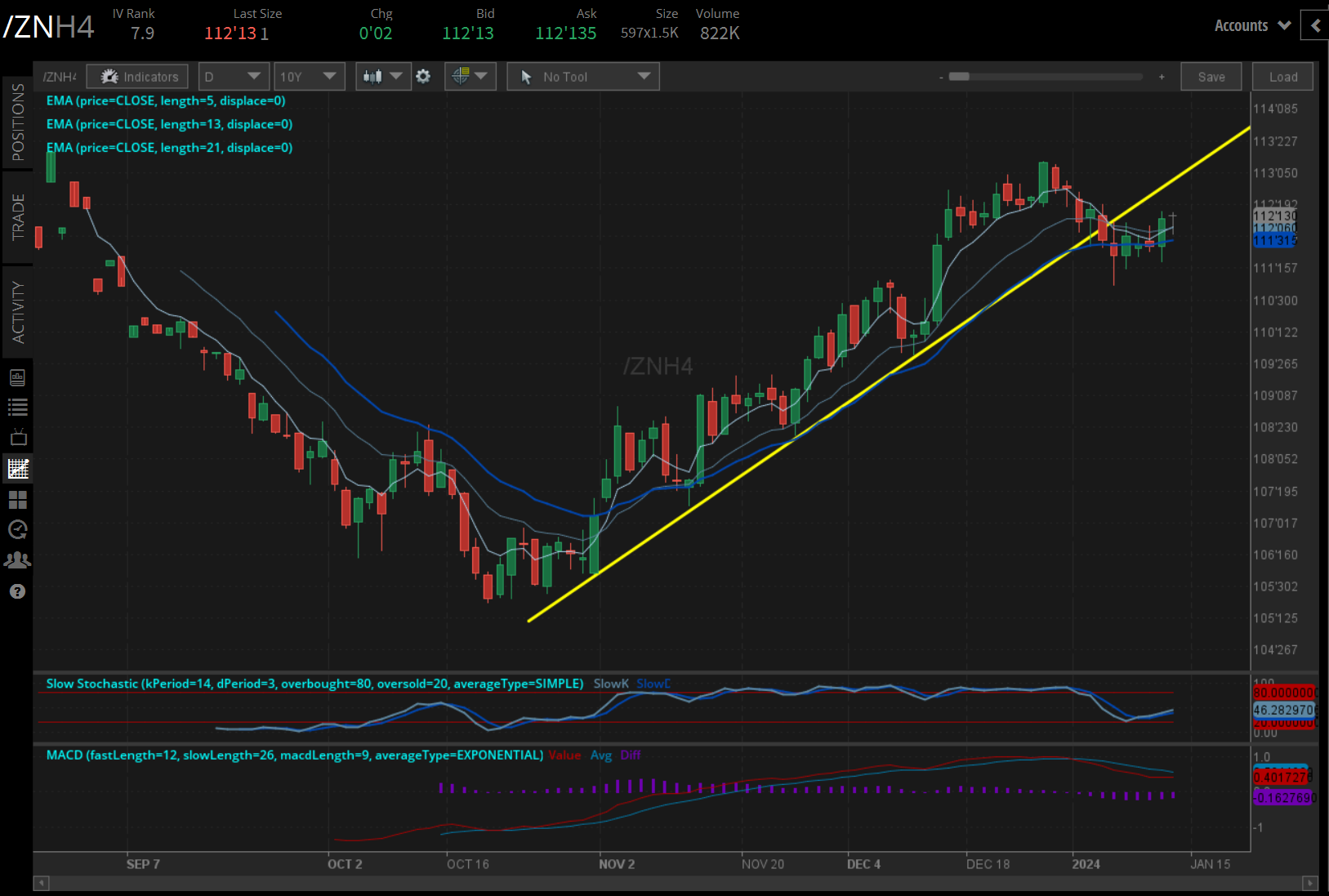Expand the Accounts dropdown

pyautogui.click(x=1252, y=25)
